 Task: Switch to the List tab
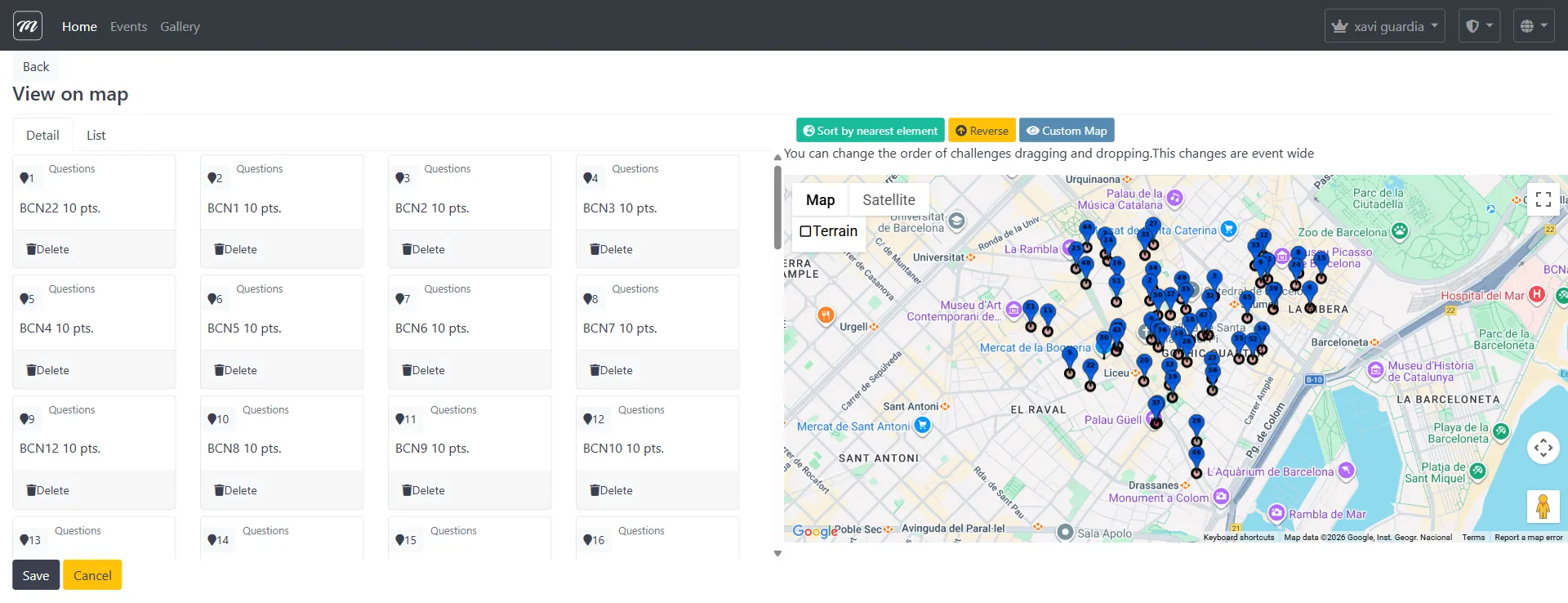(96, 136)
